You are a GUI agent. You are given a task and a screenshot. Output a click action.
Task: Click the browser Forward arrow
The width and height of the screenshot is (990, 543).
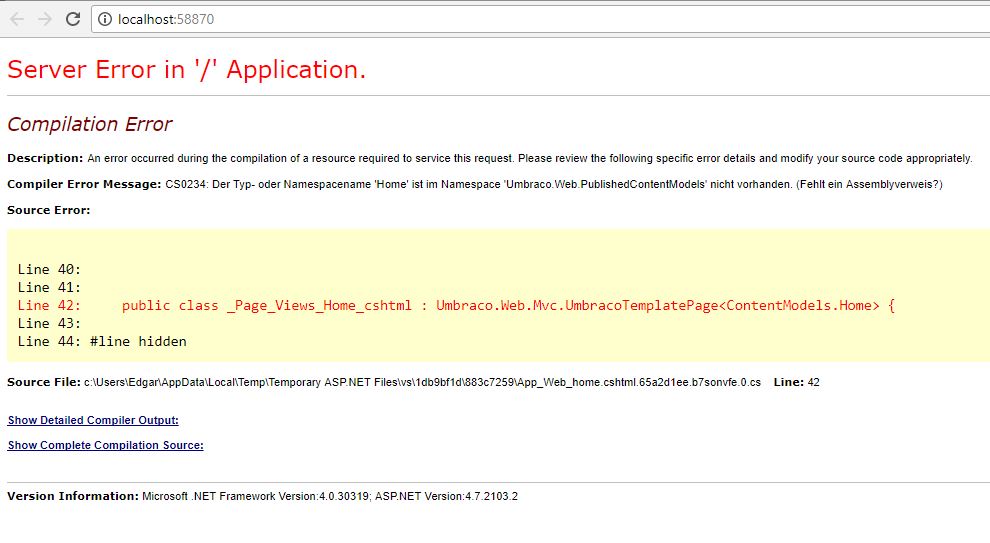(x=45, y=19)
